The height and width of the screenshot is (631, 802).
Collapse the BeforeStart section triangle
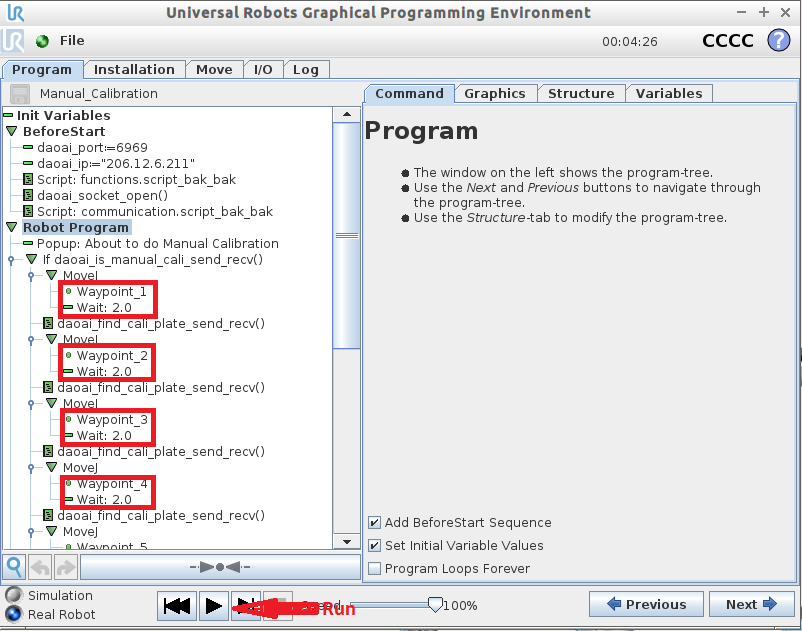pos(12,131)
